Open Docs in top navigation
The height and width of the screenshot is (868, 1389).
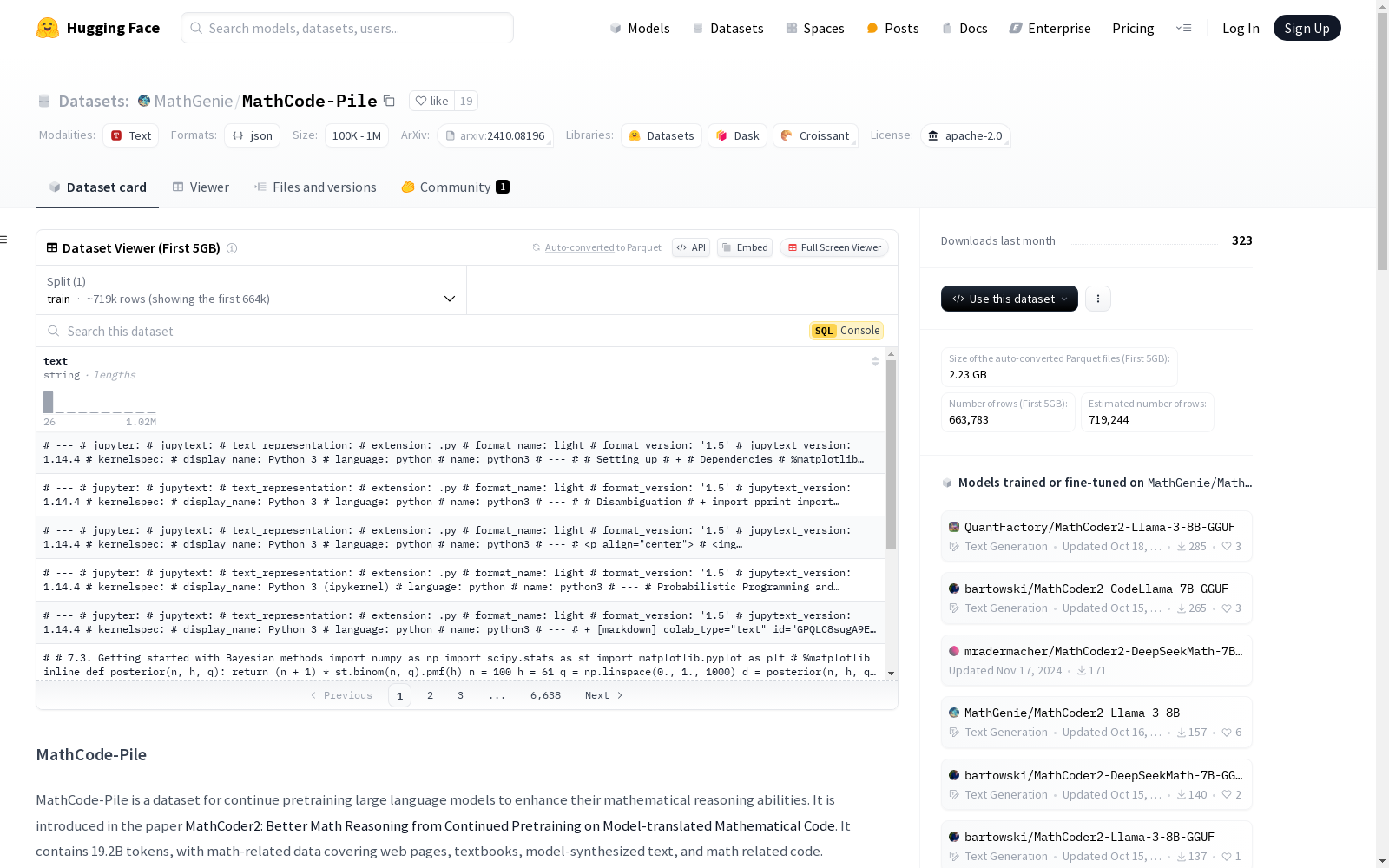click(x=964, y=28)
